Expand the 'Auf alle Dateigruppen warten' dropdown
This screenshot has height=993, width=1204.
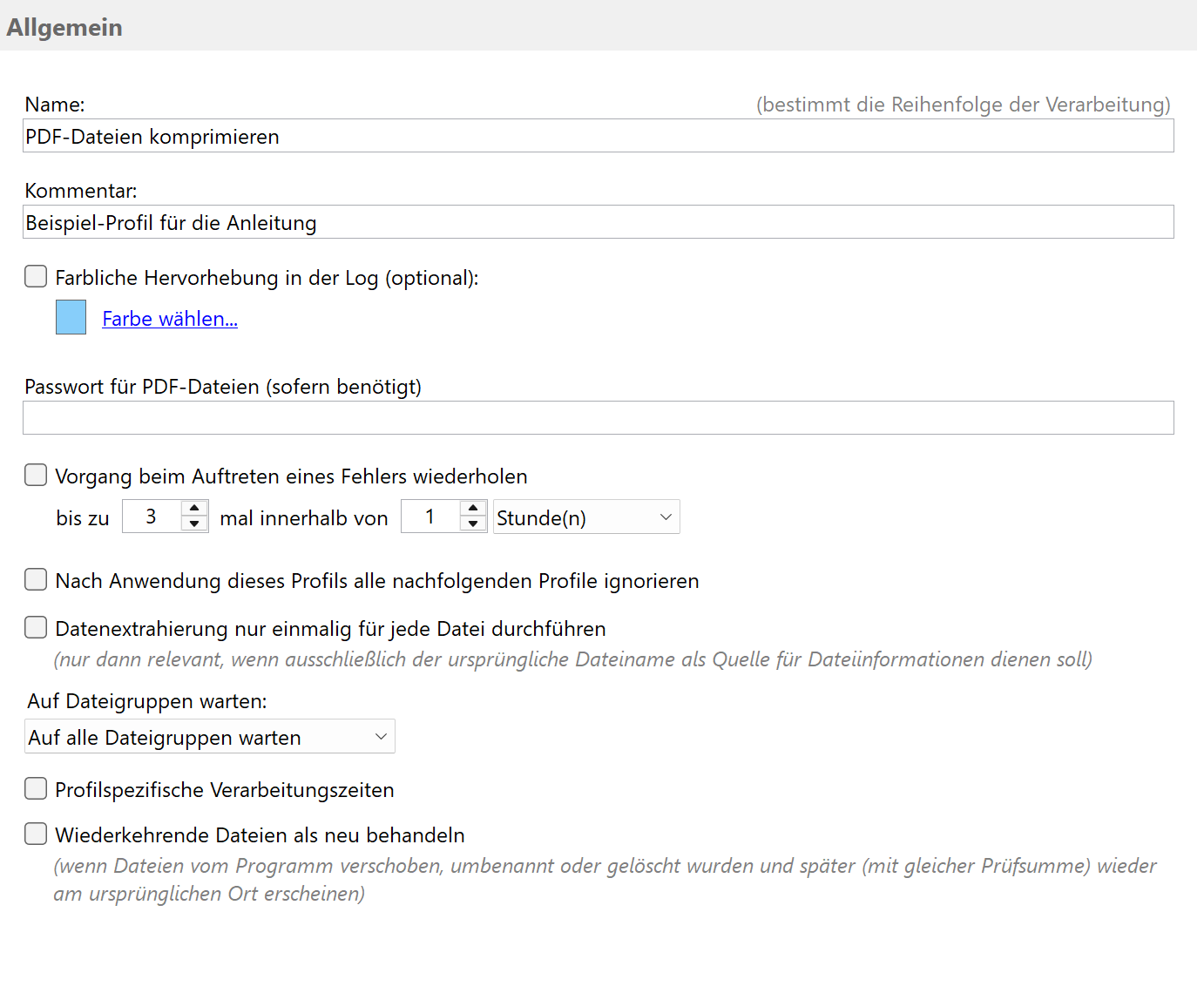click(x=209, y=737)
